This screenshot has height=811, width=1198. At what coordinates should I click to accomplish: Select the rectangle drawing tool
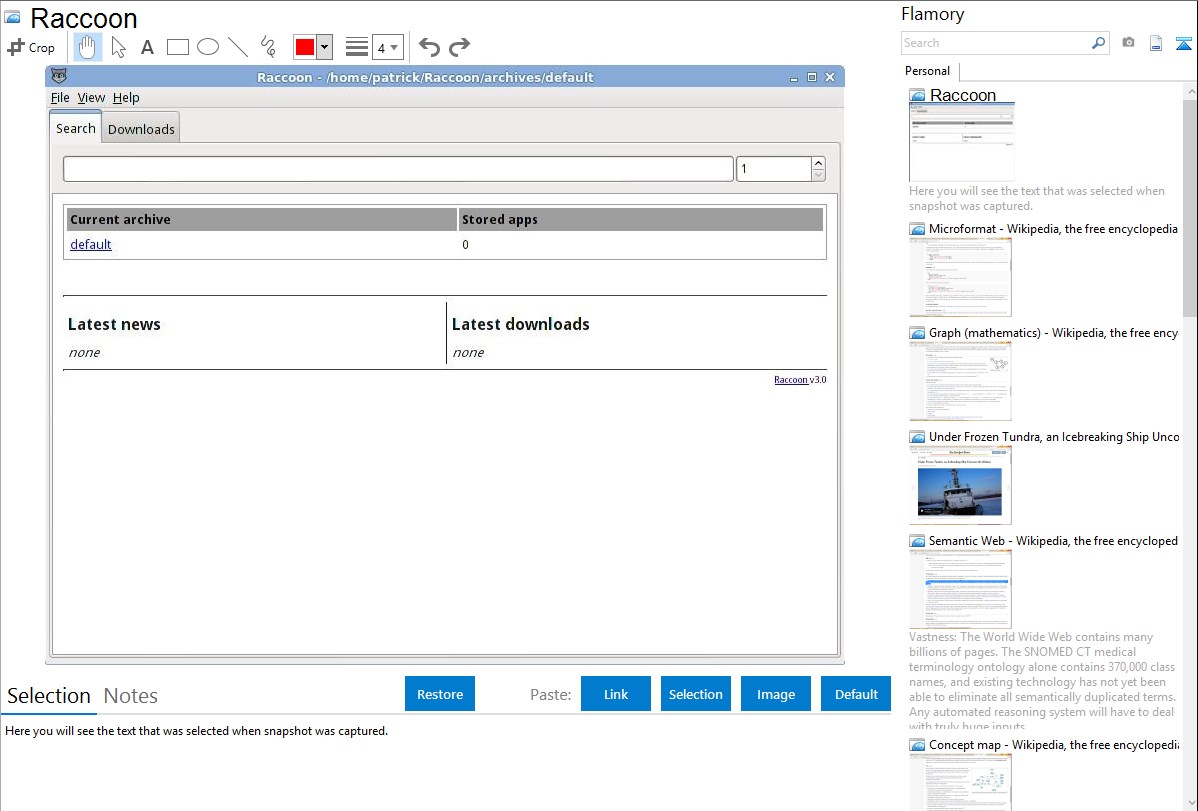pos(177,47)
